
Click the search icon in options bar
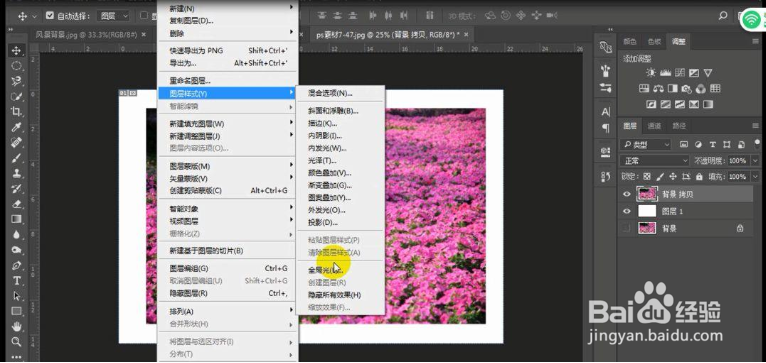pos(723,16)
